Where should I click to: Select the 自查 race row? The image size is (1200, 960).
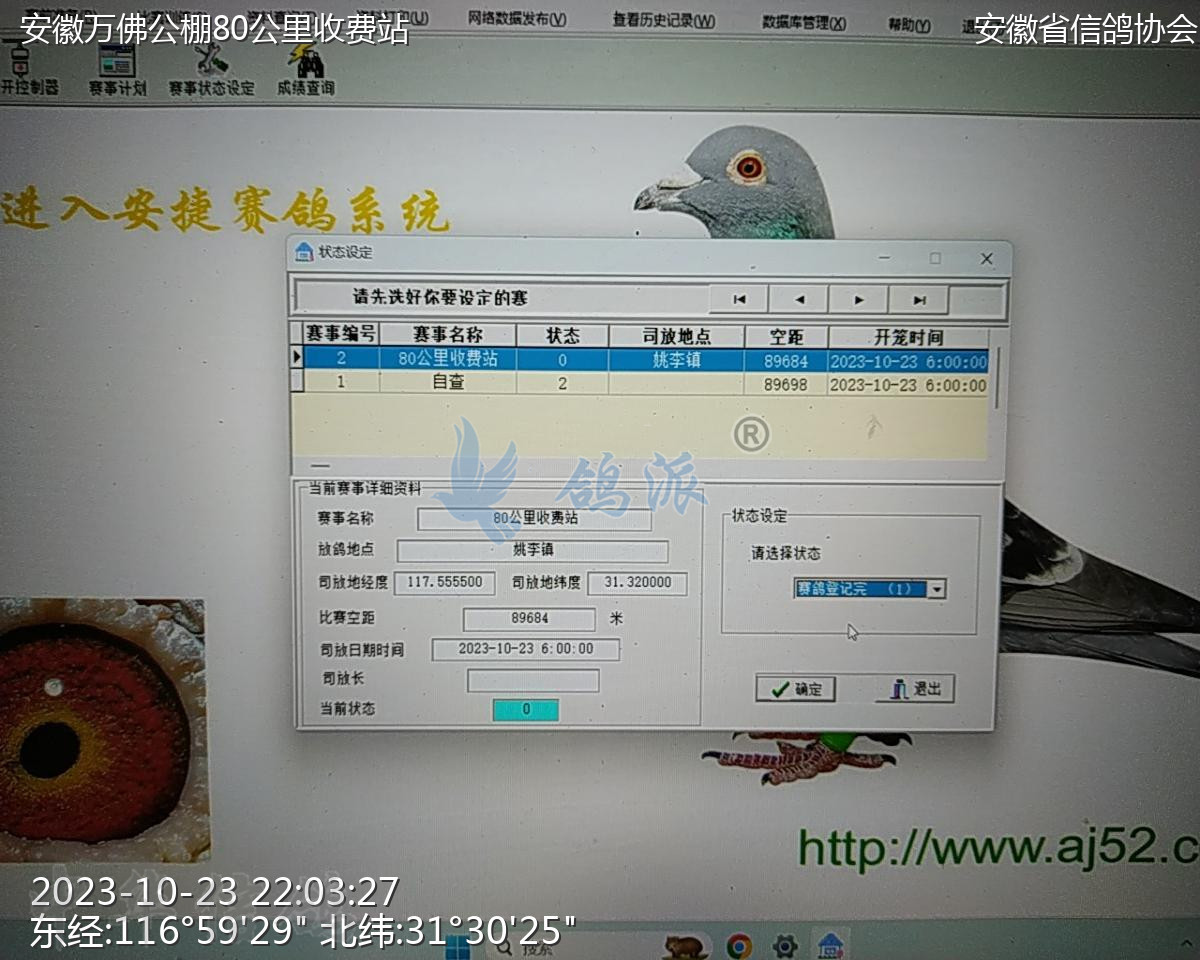click(x=645, y=384)
